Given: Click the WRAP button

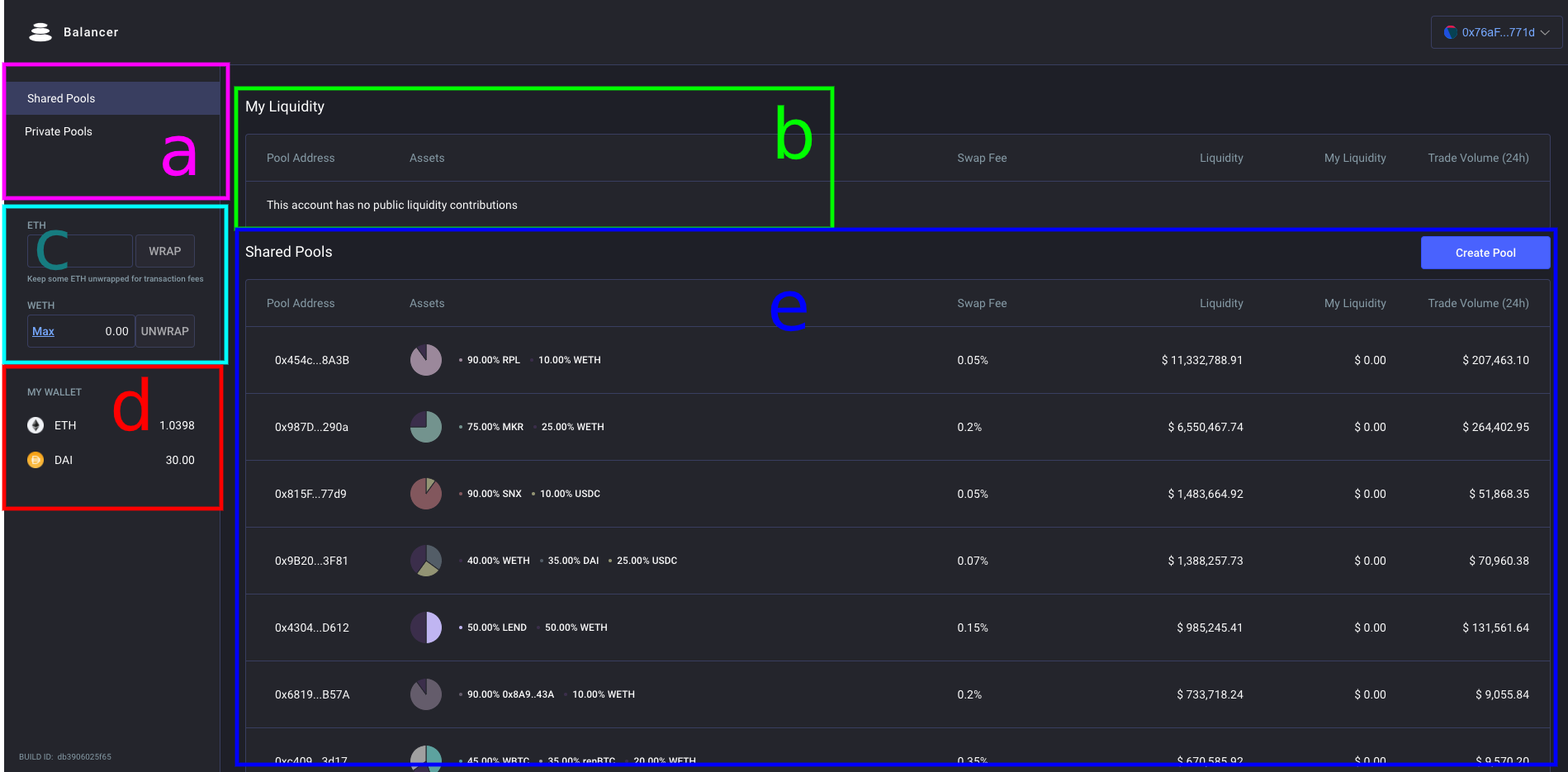Looking at the screenshot, I should tap(164, 251).
